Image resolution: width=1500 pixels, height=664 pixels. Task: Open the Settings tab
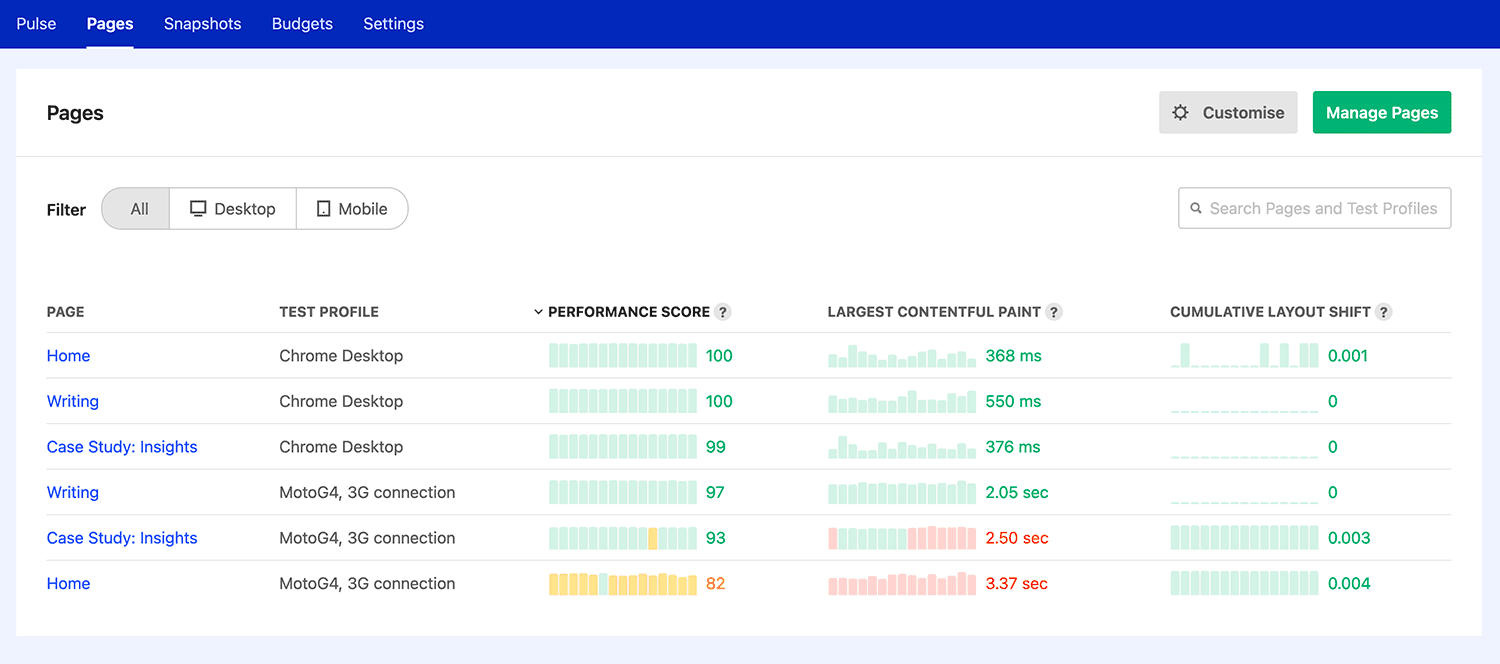tap(393, 23)
